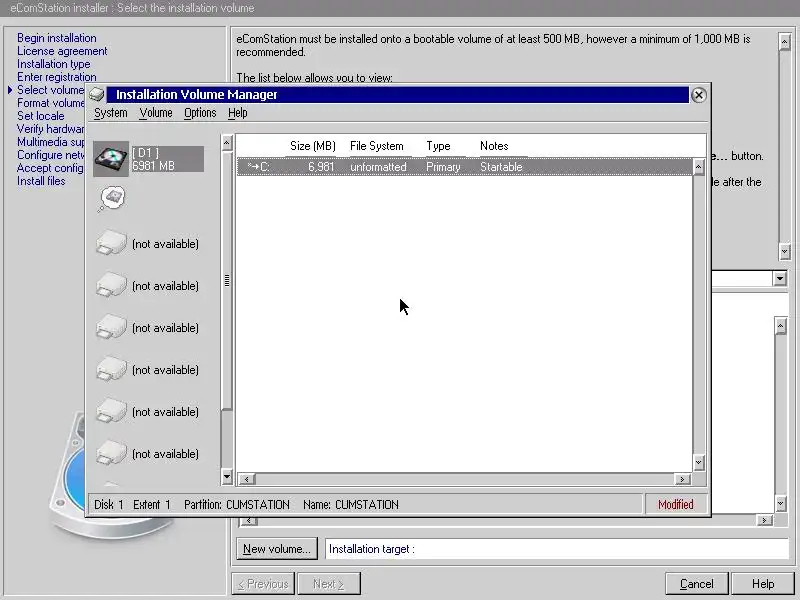Click the 'Primary' type cell

(x=443, y=167)
